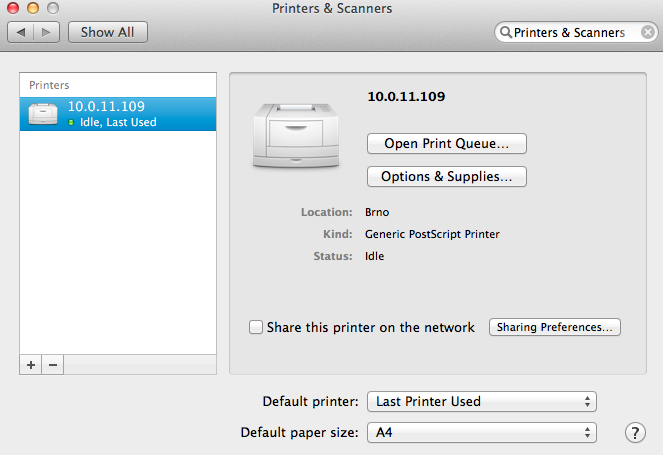The image size is (663, 455).
Task: Clear the search field with the x icon
Action: coord(647,32)
